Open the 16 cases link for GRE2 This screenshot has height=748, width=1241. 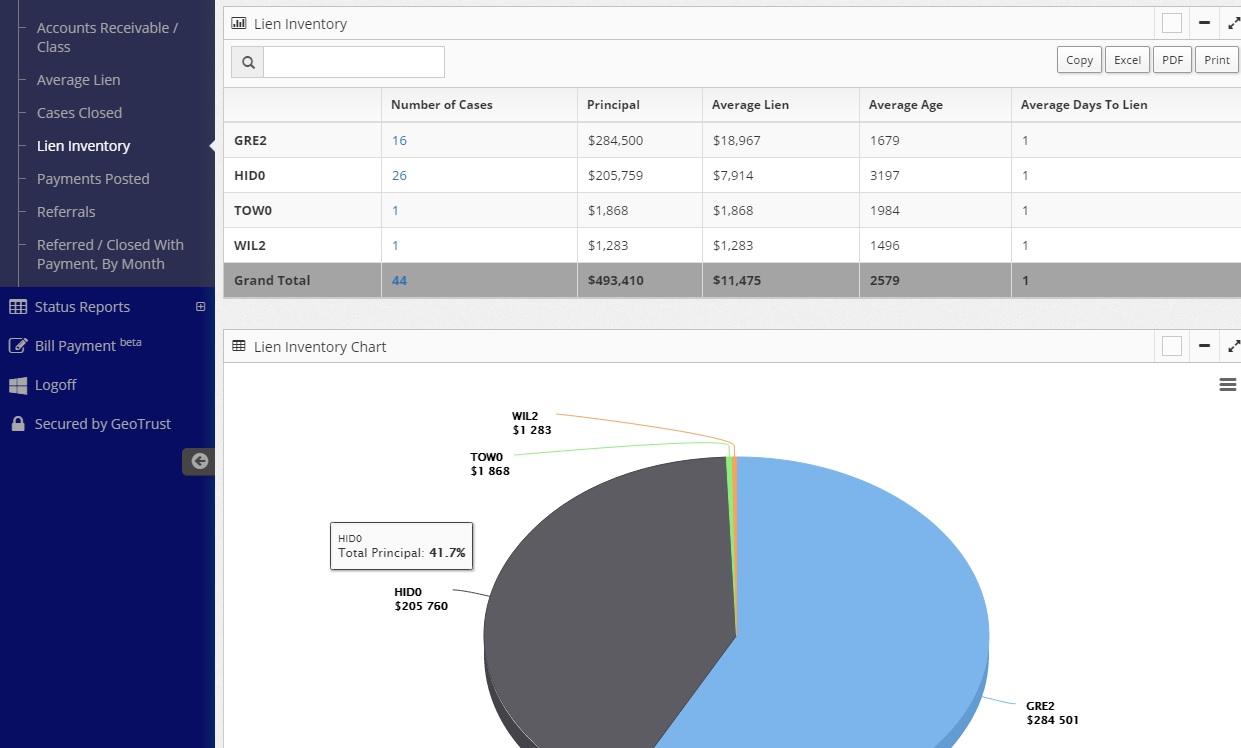tap(399, 141)
